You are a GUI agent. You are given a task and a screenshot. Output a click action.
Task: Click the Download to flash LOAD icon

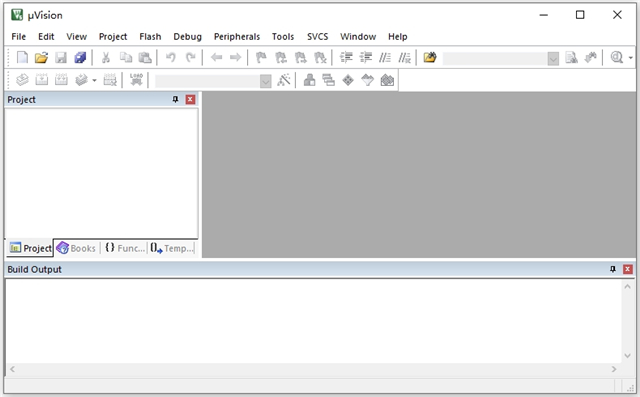[136, 80]
